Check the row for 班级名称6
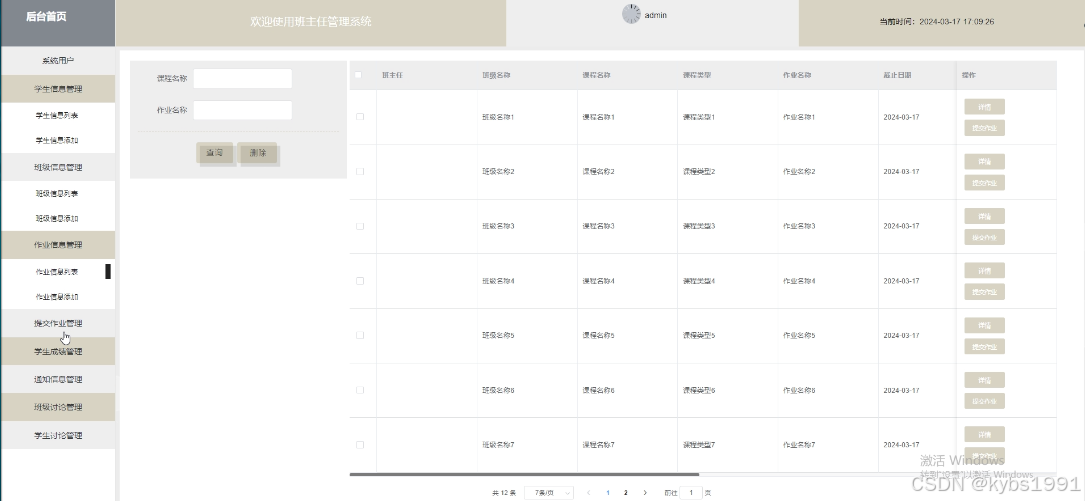 coord(360,390)
